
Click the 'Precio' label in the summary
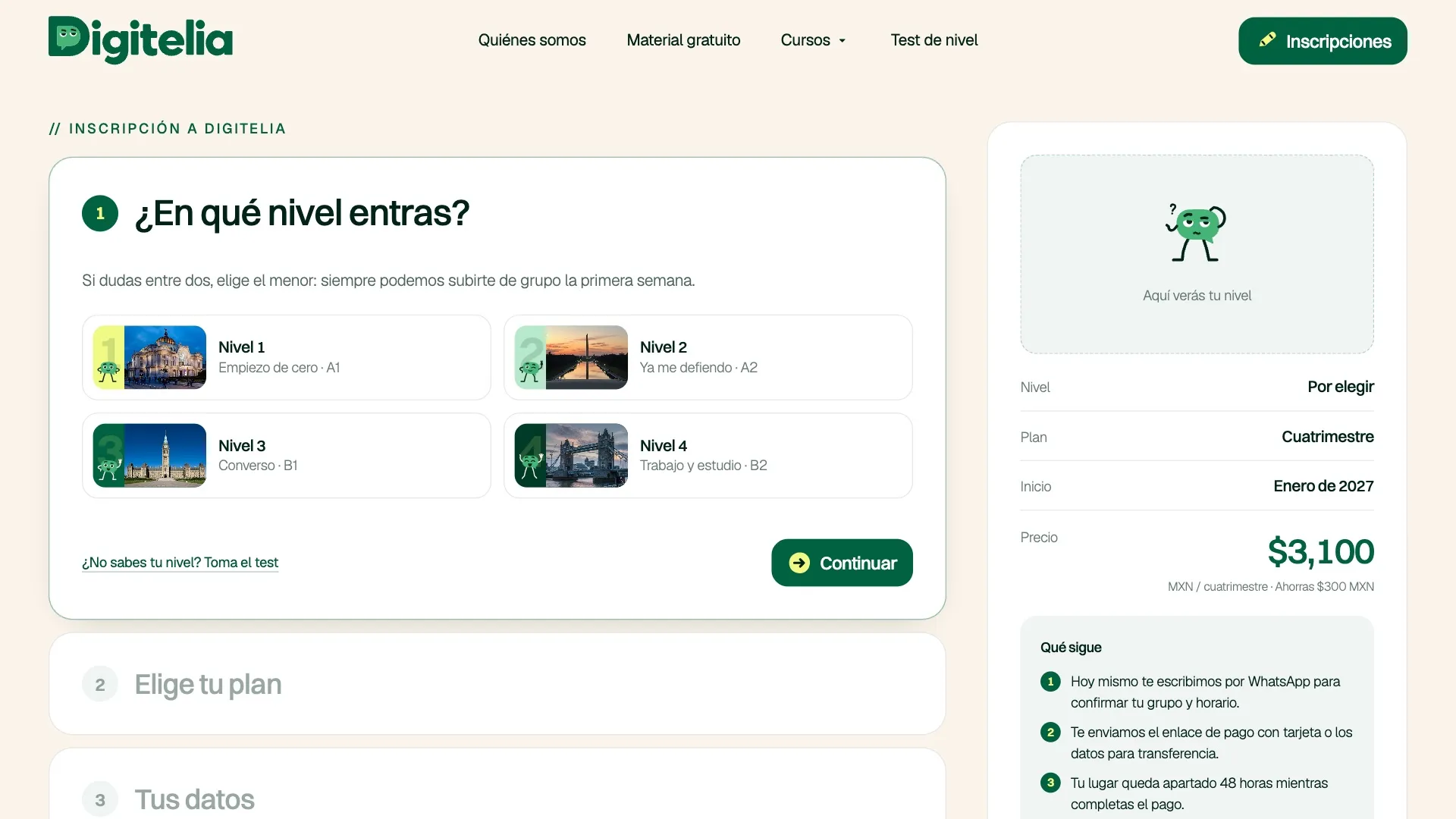coord(1039,538)
